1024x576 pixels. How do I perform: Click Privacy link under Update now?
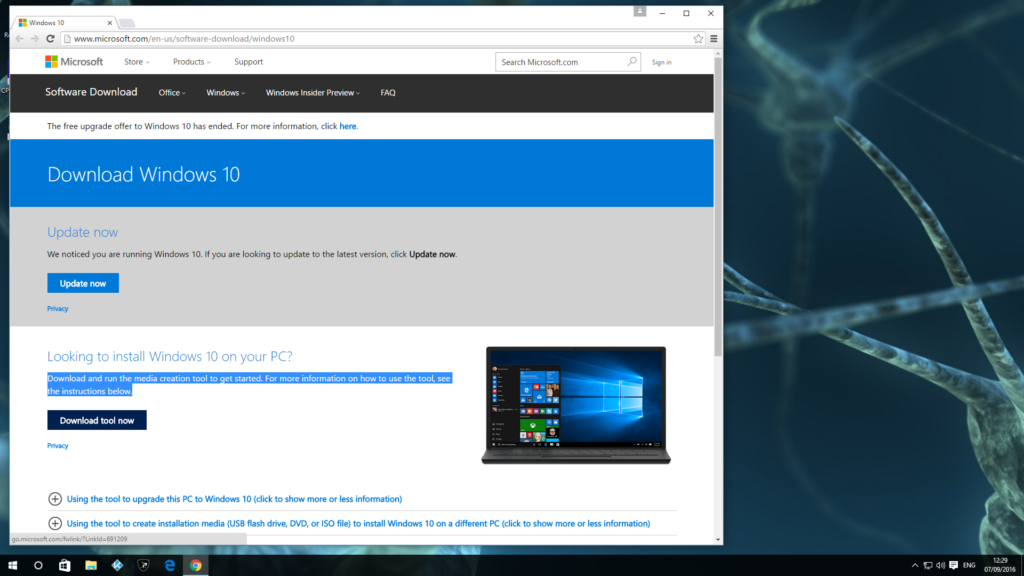tap(57, 309)
